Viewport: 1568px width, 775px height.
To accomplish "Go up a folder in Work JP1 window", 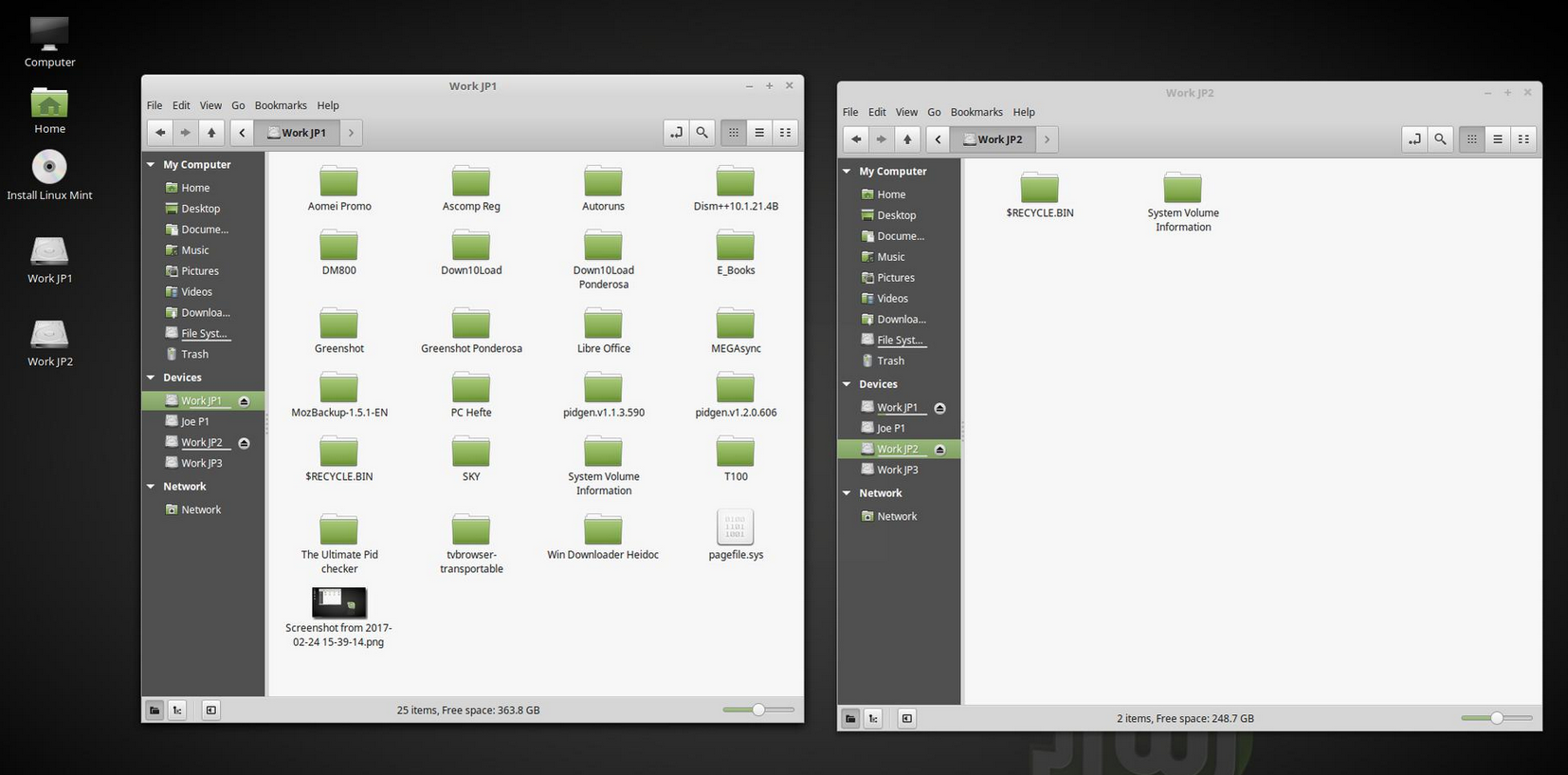I will [211, 133].
